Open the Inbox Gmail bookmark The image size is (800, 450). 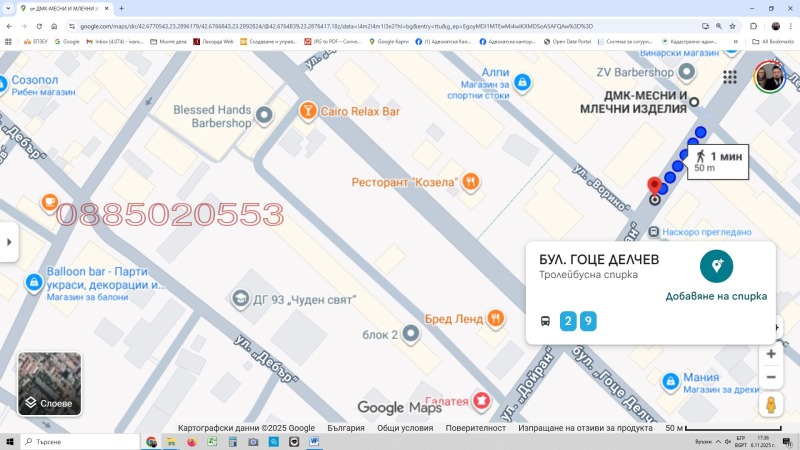point(115,42)
